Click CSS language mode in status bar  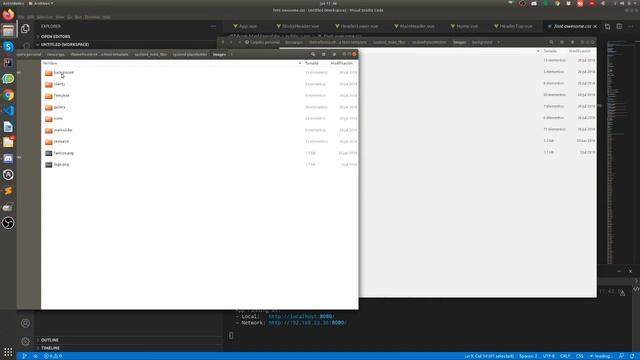[x=580, y=356]
